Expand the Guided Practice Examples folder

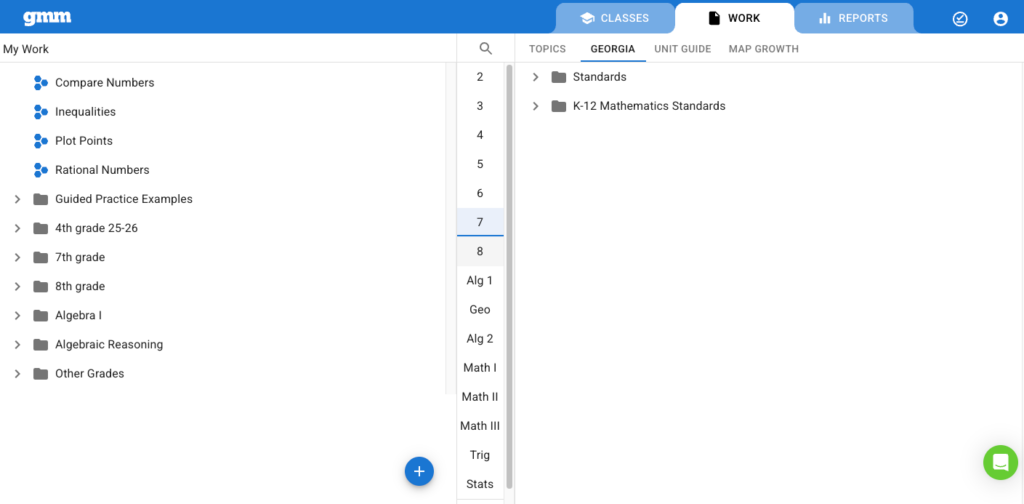point(17,199)
